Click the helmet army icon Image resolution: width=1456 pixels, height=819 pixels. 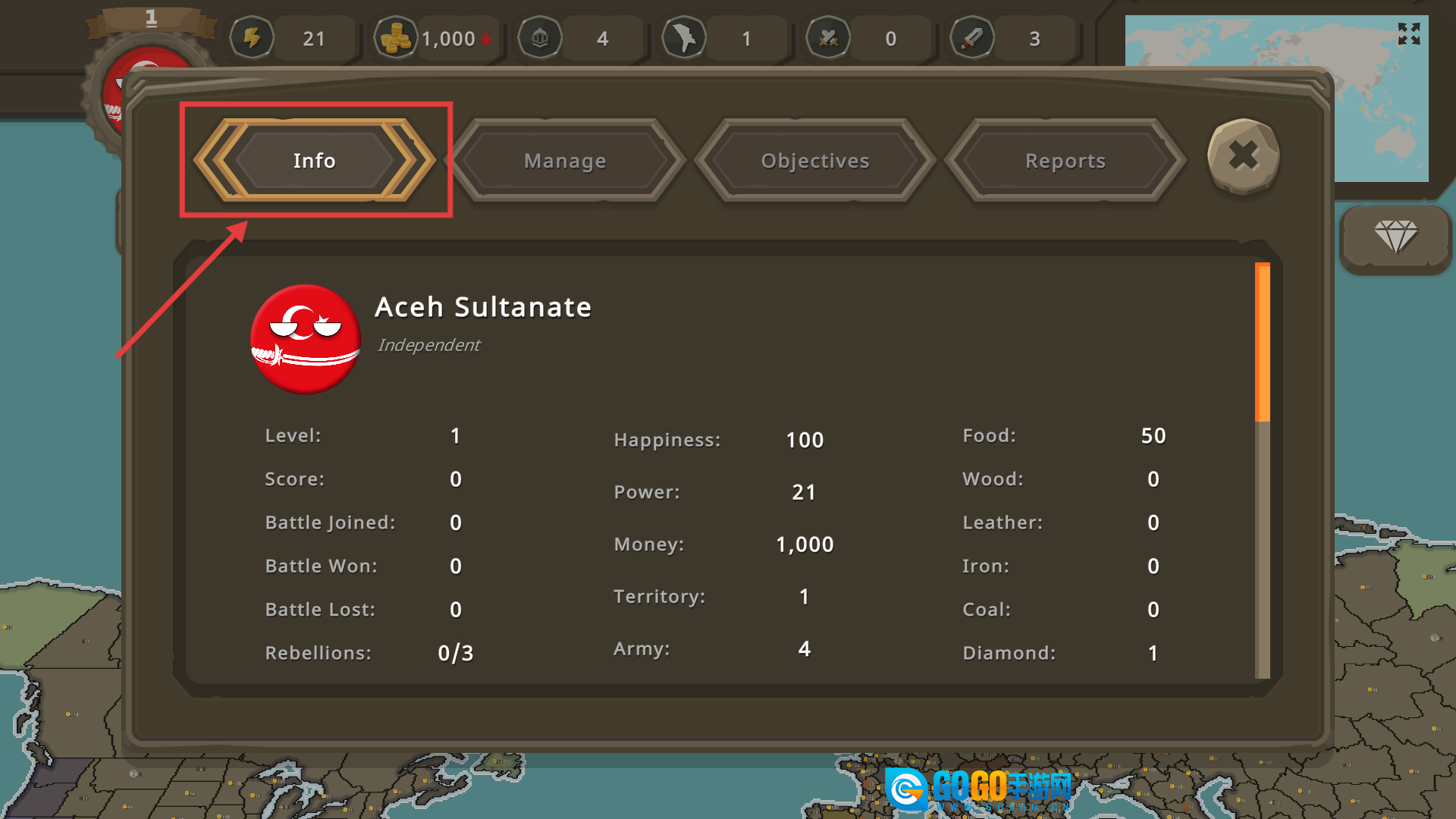pos(540,38)
